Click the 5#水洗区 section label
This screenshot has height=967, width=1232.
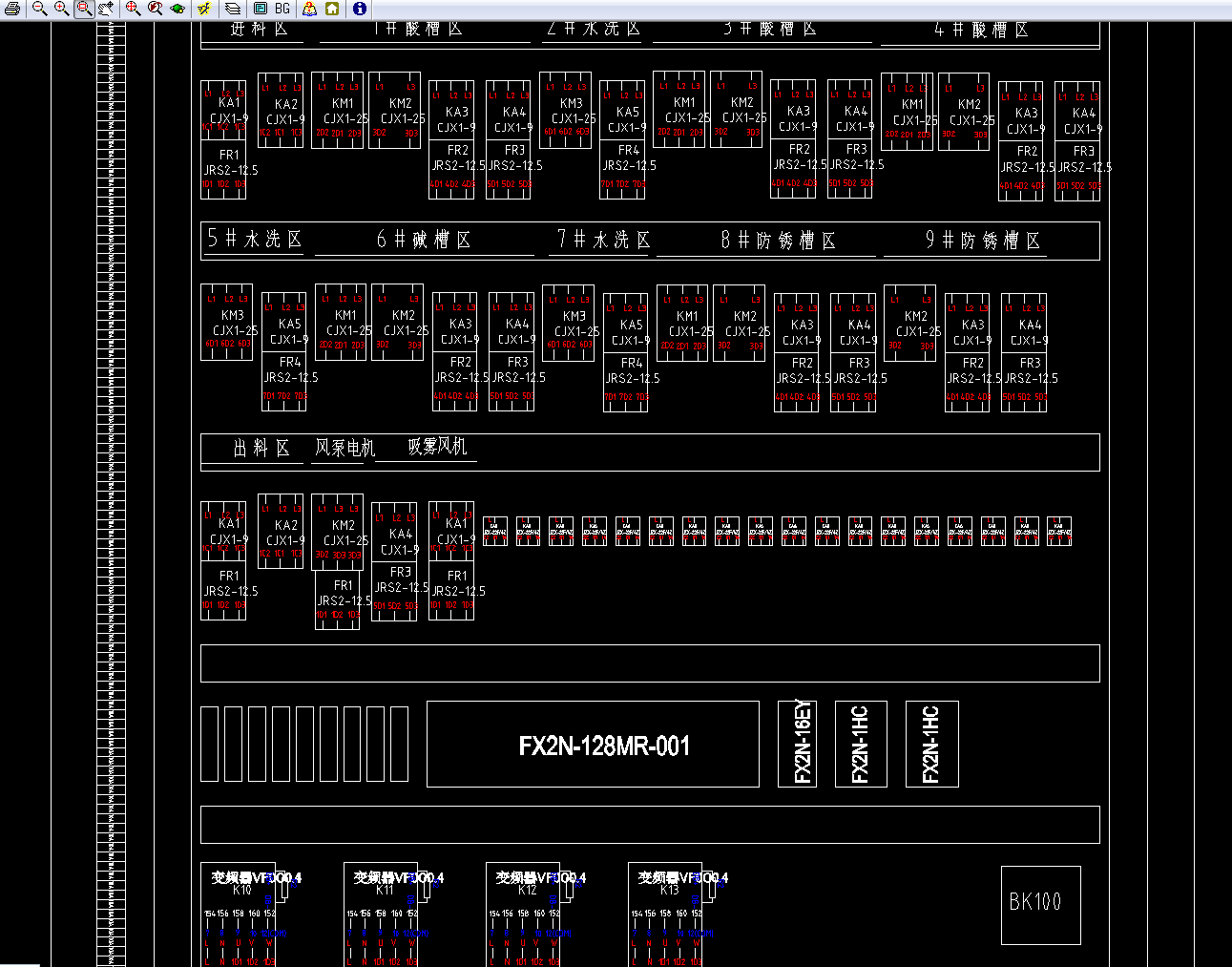(255, 240)
